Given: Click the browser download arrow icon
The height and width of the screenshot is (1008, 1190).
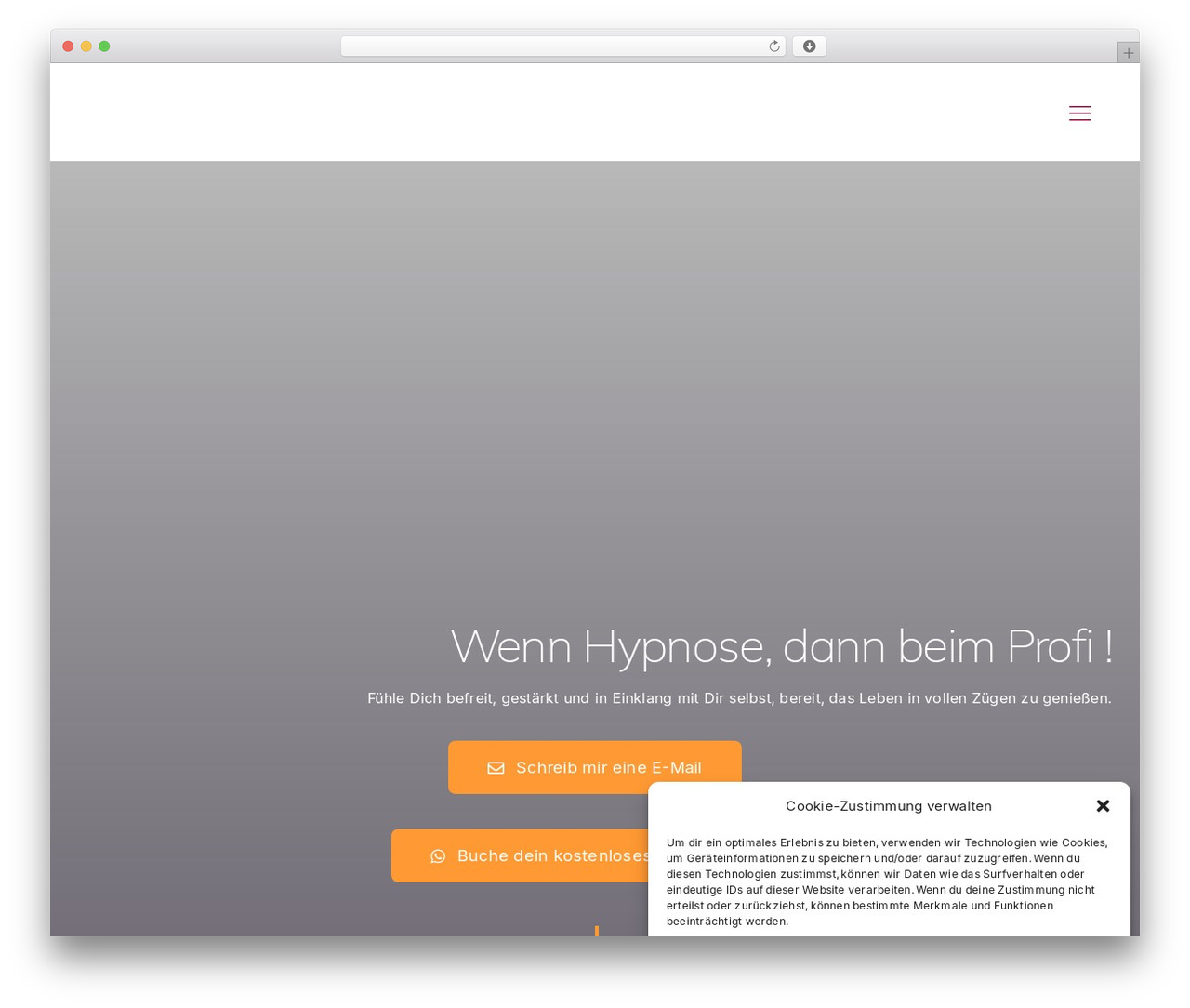Looking at the screenshot, I should point(809,46).
